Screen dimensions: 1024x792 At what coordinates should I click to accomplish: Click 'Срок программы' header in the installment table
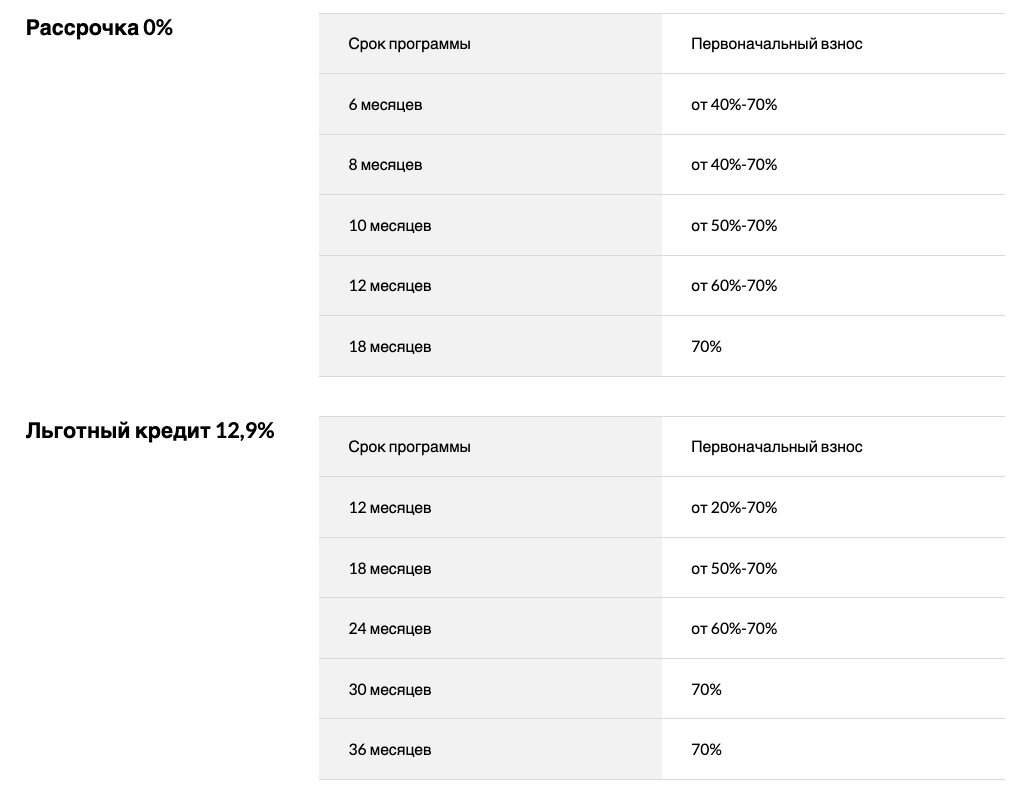(409, 44)
